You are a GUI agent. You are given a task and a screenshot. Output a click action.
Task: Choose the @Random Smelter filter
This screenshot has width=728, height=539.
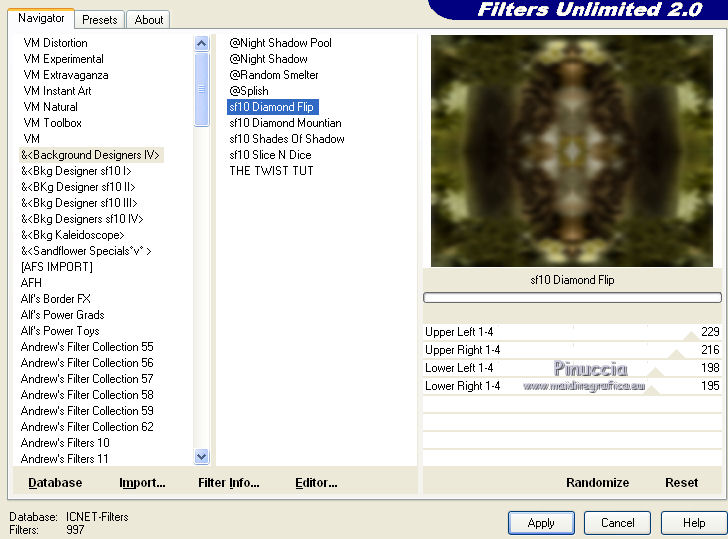pyautogui.click(x=274, y=75)
